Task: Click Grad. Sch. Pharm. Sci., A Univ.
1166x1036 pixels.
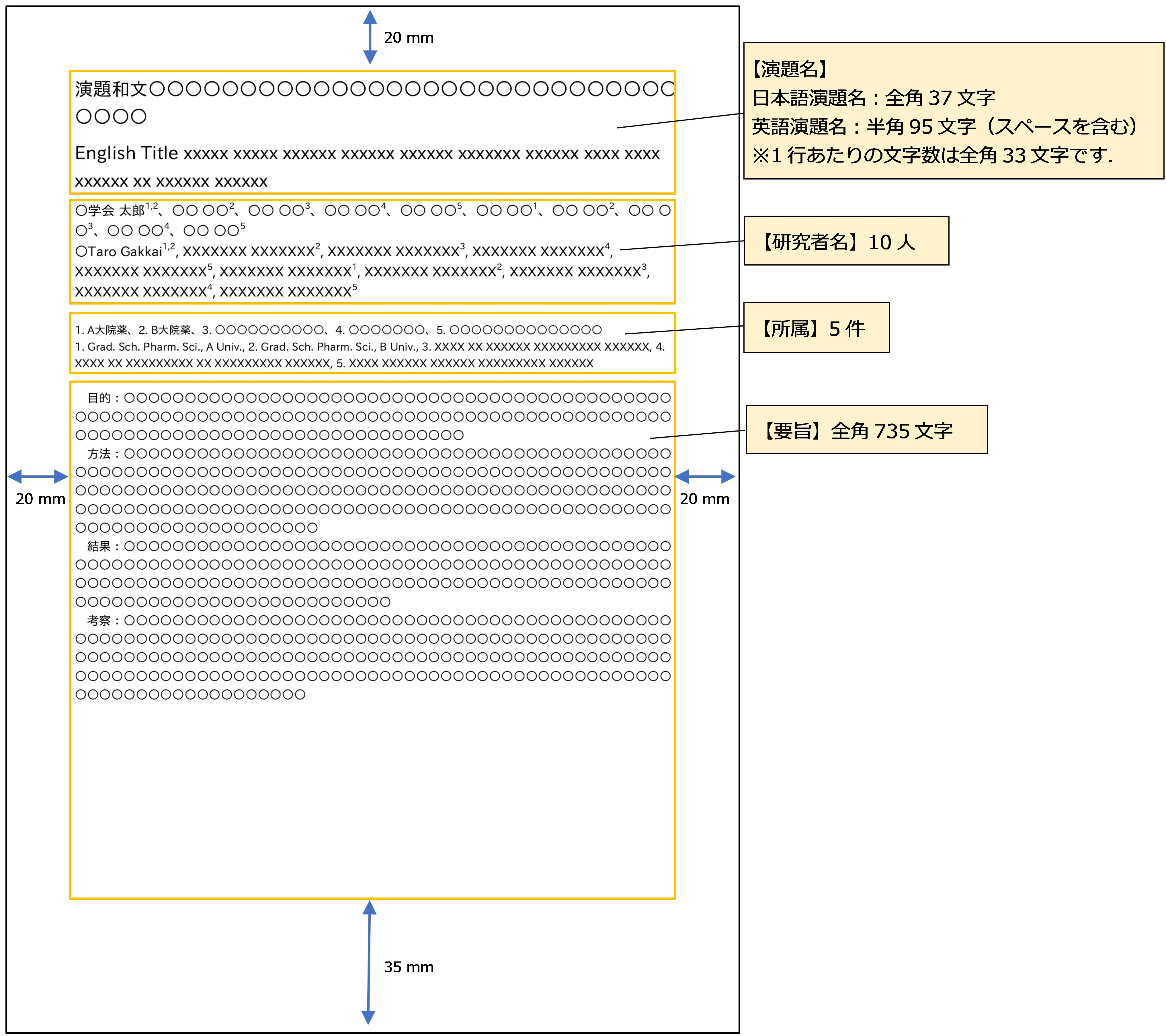Action: (165, 347)
